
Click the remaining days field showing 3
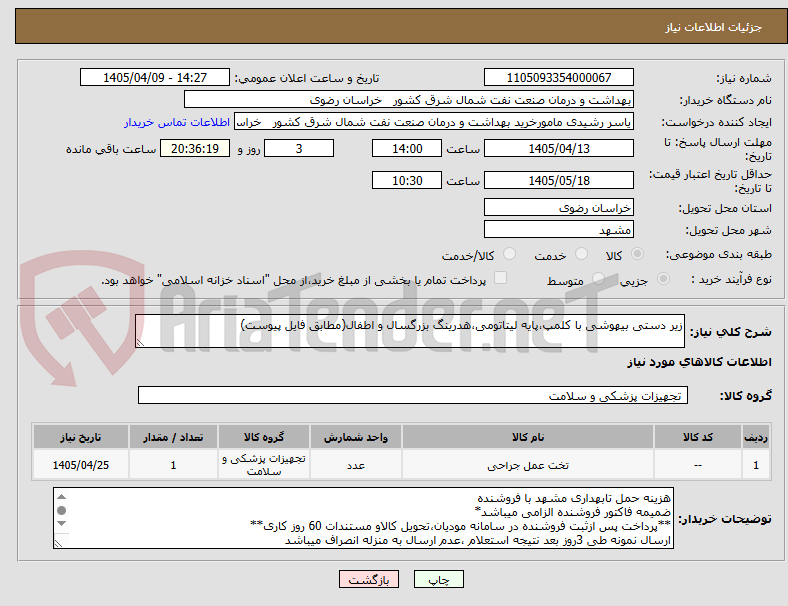[299, 148]
